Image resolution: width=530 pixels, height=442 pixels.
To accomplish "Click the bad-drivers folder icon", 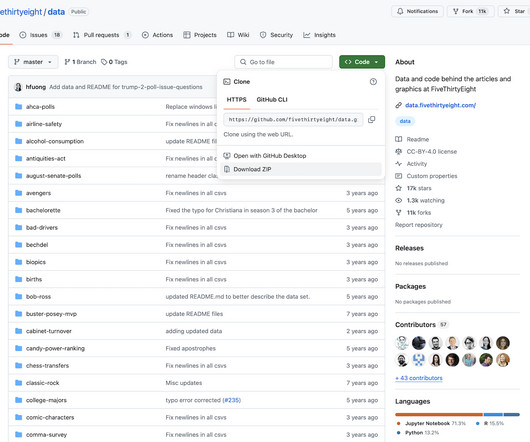I will click(x=19, y=227).
